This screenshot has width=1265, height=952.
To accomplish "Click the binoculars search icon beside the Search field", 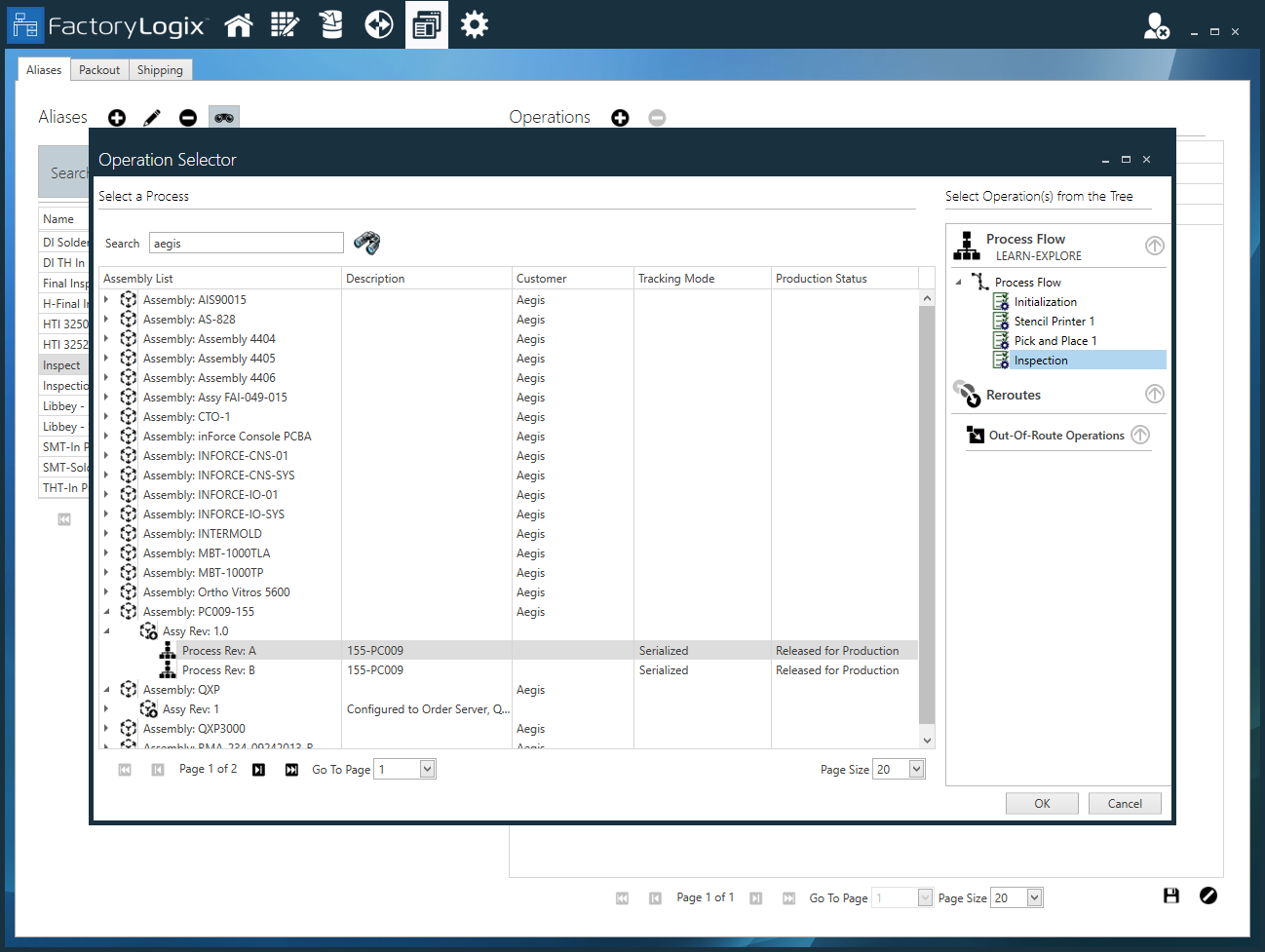I will (367, 243).
